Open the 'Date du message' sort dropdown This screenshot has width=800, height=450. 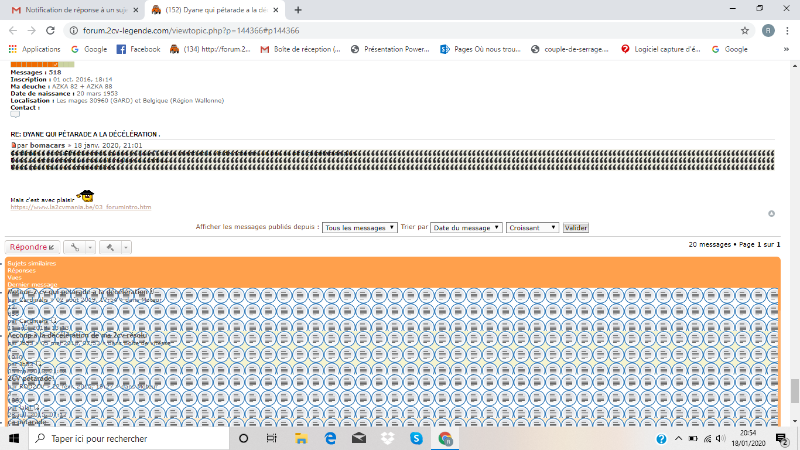tap(465, 228)
